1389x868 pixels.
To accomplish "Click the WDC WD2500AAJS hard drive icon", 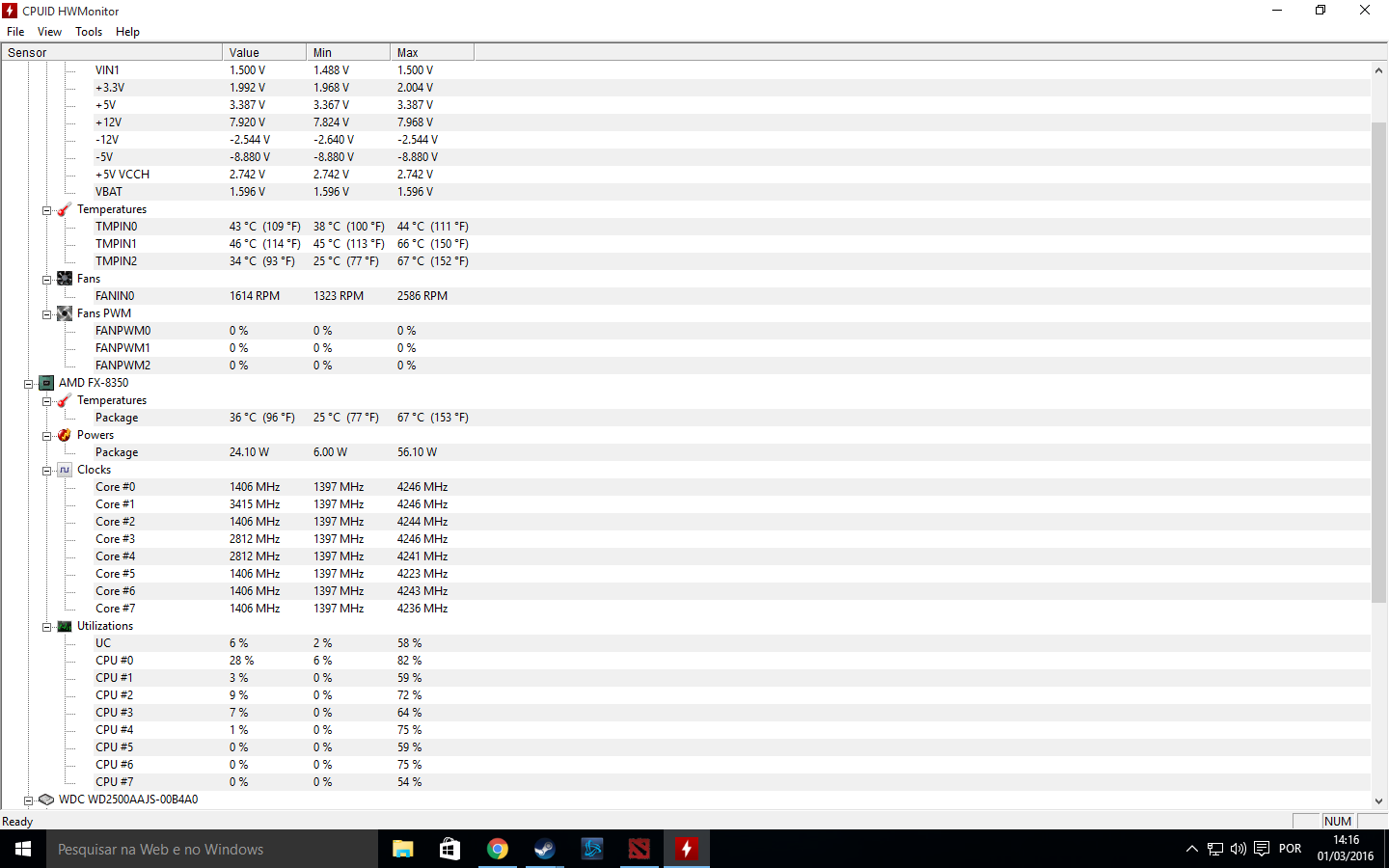I will point(46,800).
